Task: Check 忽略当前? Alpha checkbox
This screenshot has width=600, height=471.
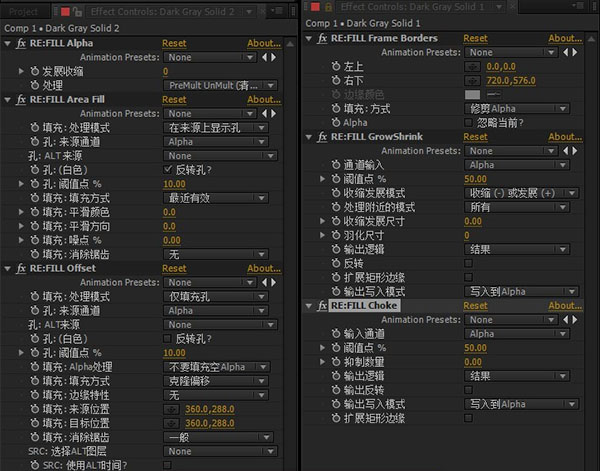Action: coord(468,123)
